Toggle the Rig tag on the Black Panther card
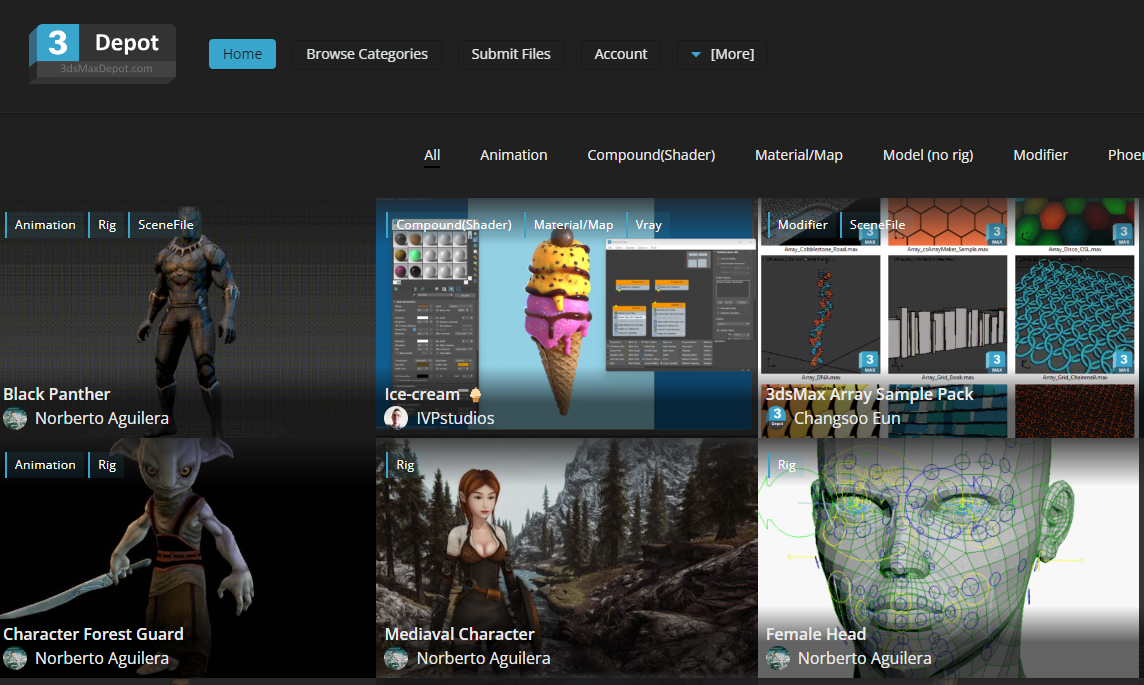 pyautogui.click(x=107, y=224)
